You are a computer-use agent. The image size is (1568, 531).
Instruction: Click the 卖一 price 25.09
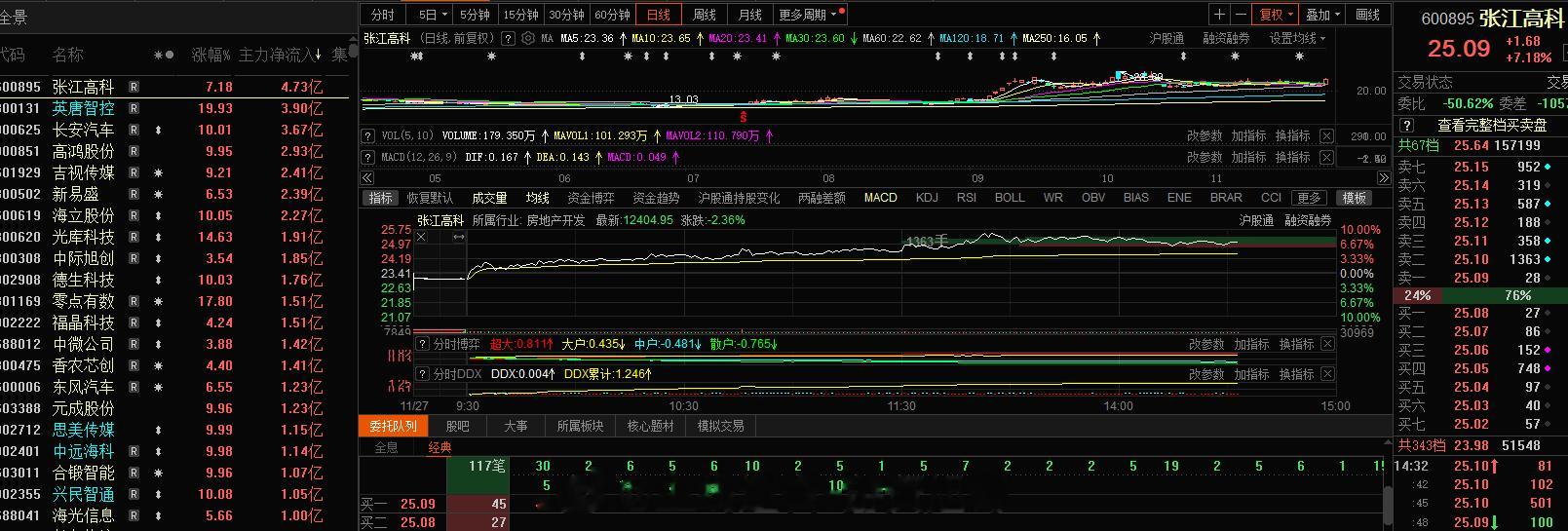[x=1472, y=278]
